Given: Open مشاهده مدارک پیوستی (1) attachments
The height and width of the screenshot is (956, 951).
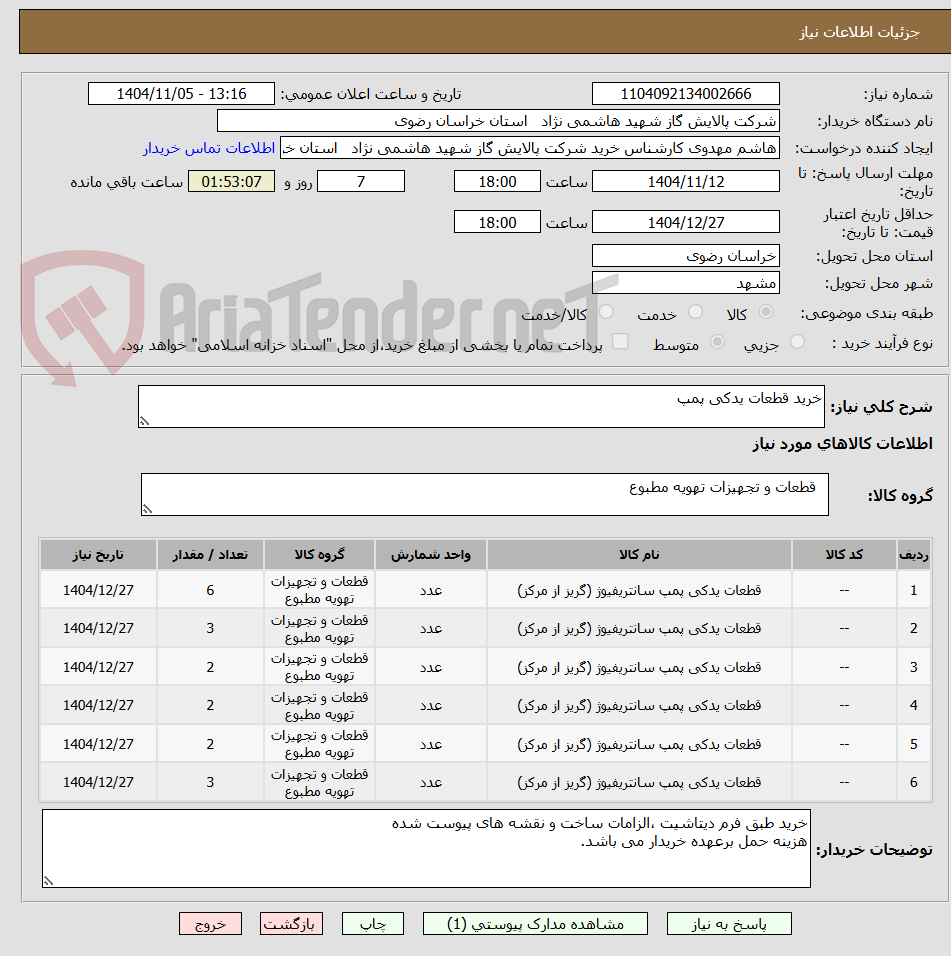Looking at the screenshot, I should 535,924.
